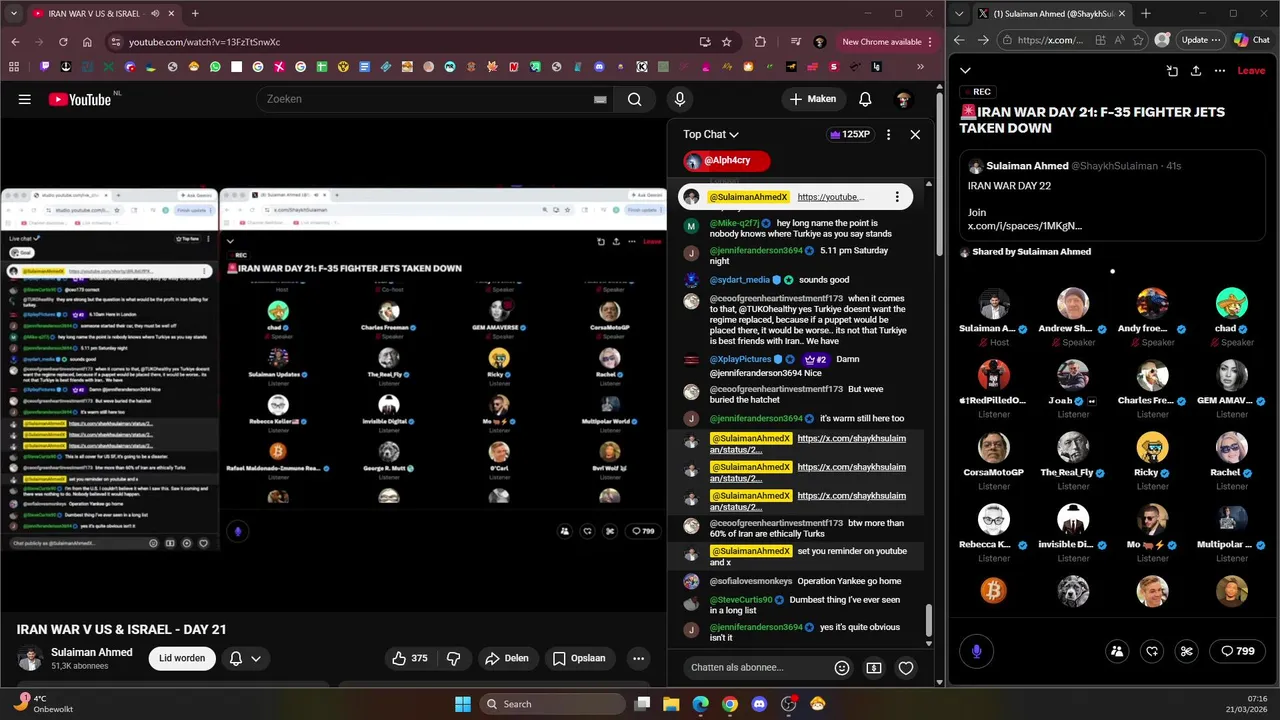This screenshot has height=720, width=1280.
Task: Click the Edge address bar showing x.com
Action: pyautogui.click(x=1050, y=40)
